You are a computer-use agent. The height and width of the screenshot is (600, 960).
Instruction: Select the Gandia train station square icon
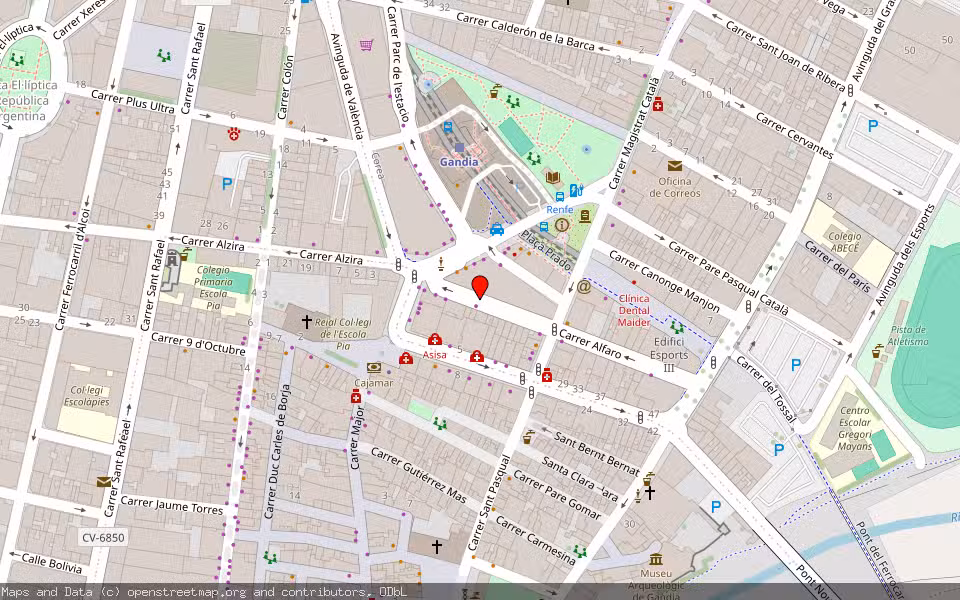point(459,148)
